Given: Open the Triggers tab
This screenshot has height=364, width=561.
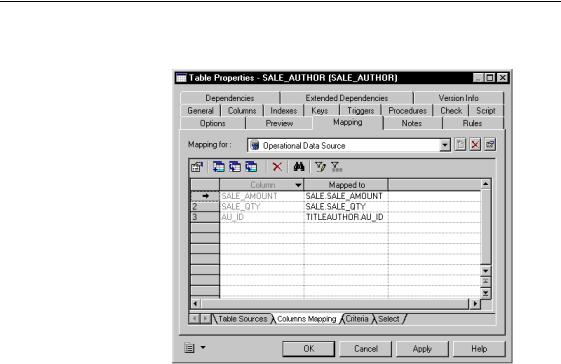Looking at the screenshot, I should tap(360, 111).
